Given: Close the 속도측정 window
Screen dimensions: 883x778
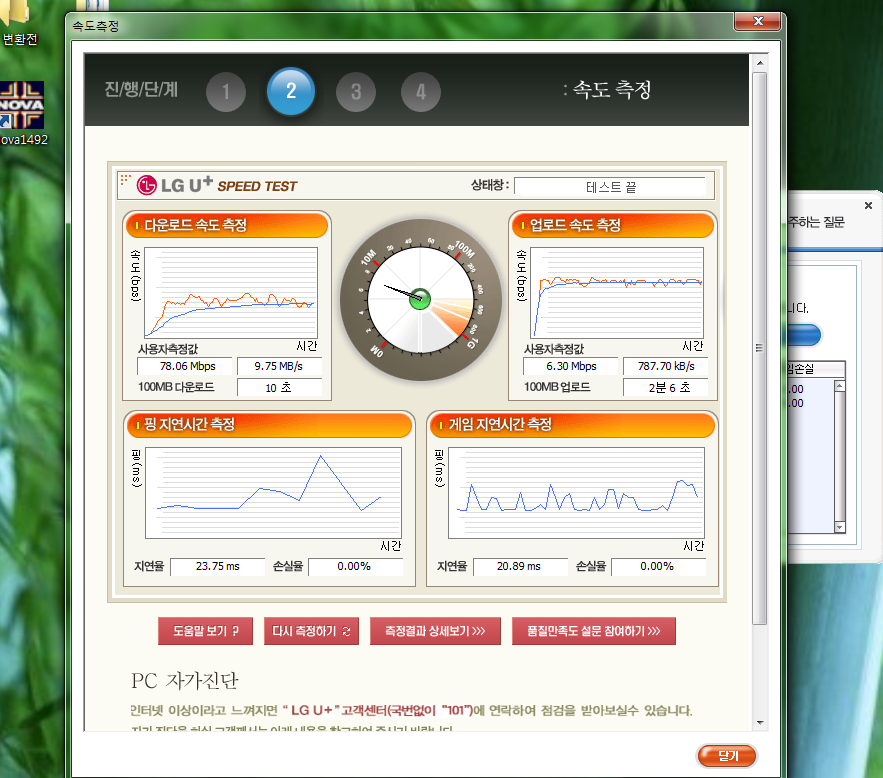Looking at the screenshot, I should click(x=757, y=21).
